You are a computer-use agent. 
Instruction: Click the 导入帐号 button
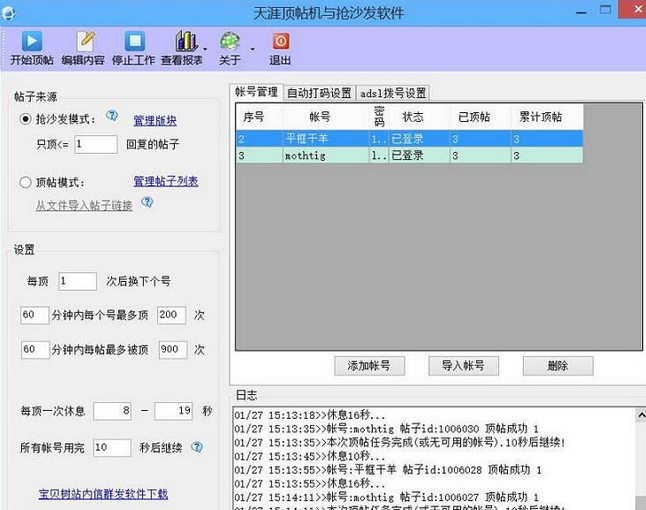463,366
